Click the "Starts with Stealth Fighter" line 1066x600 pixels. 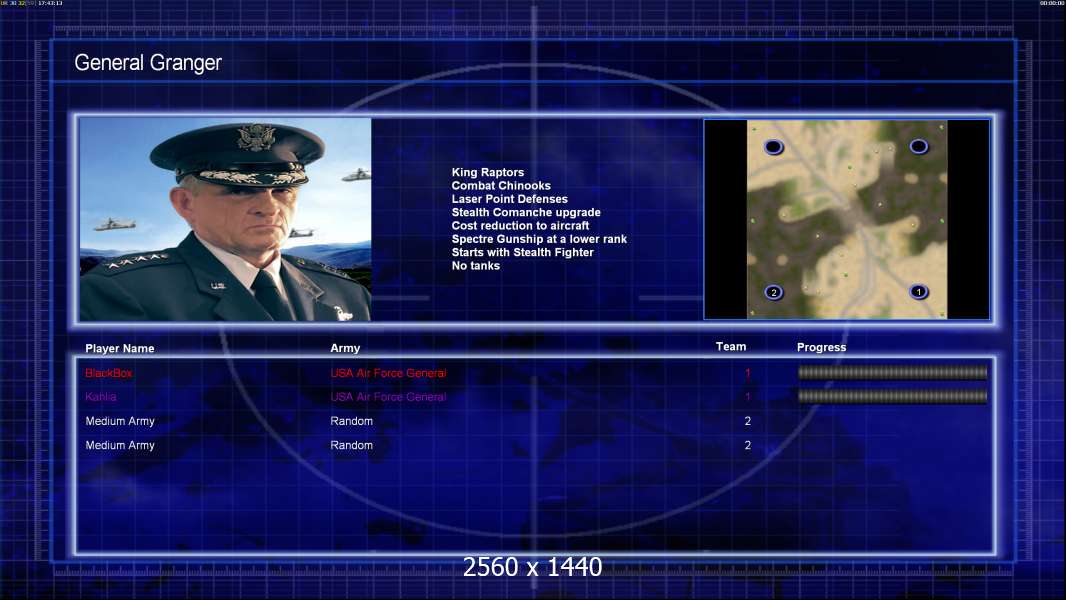pyautogui.click(x=522, y=252)
